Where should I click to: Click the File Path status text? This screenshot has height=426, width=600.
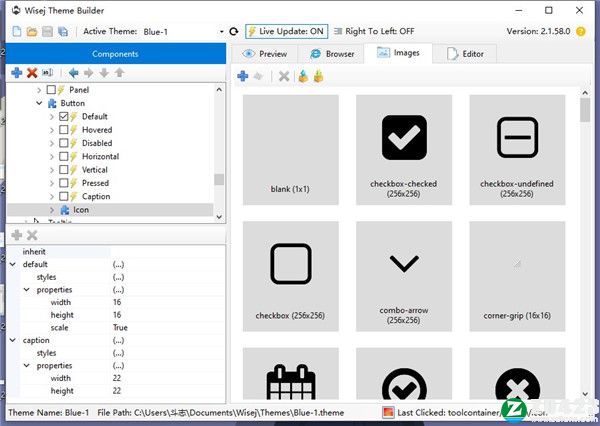(x=220, y=413)
